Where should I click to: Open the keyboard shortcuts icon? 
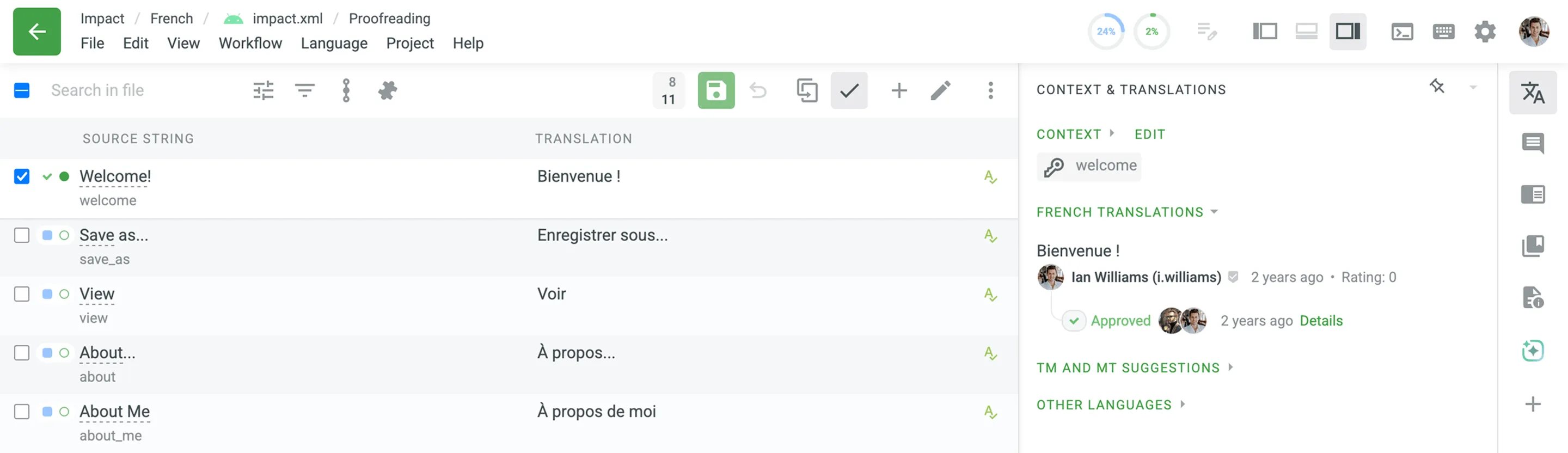tap(1443, 32)
